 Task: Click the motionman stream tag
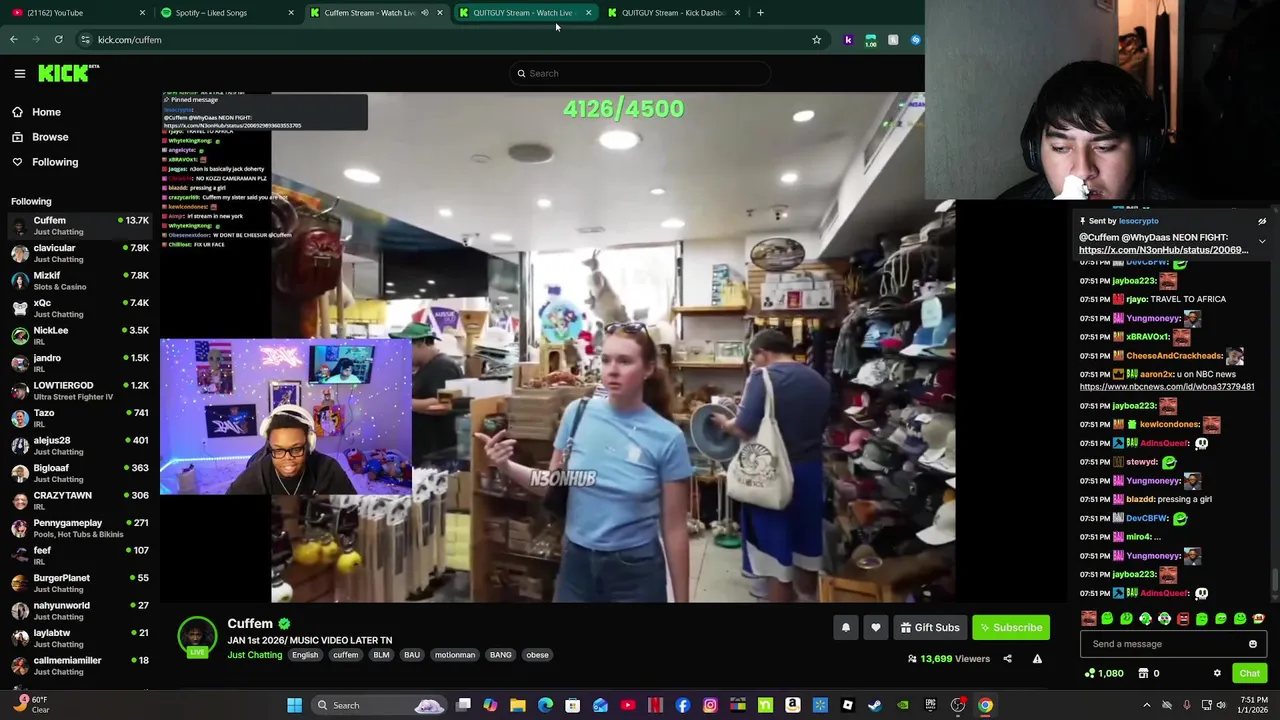455,655
